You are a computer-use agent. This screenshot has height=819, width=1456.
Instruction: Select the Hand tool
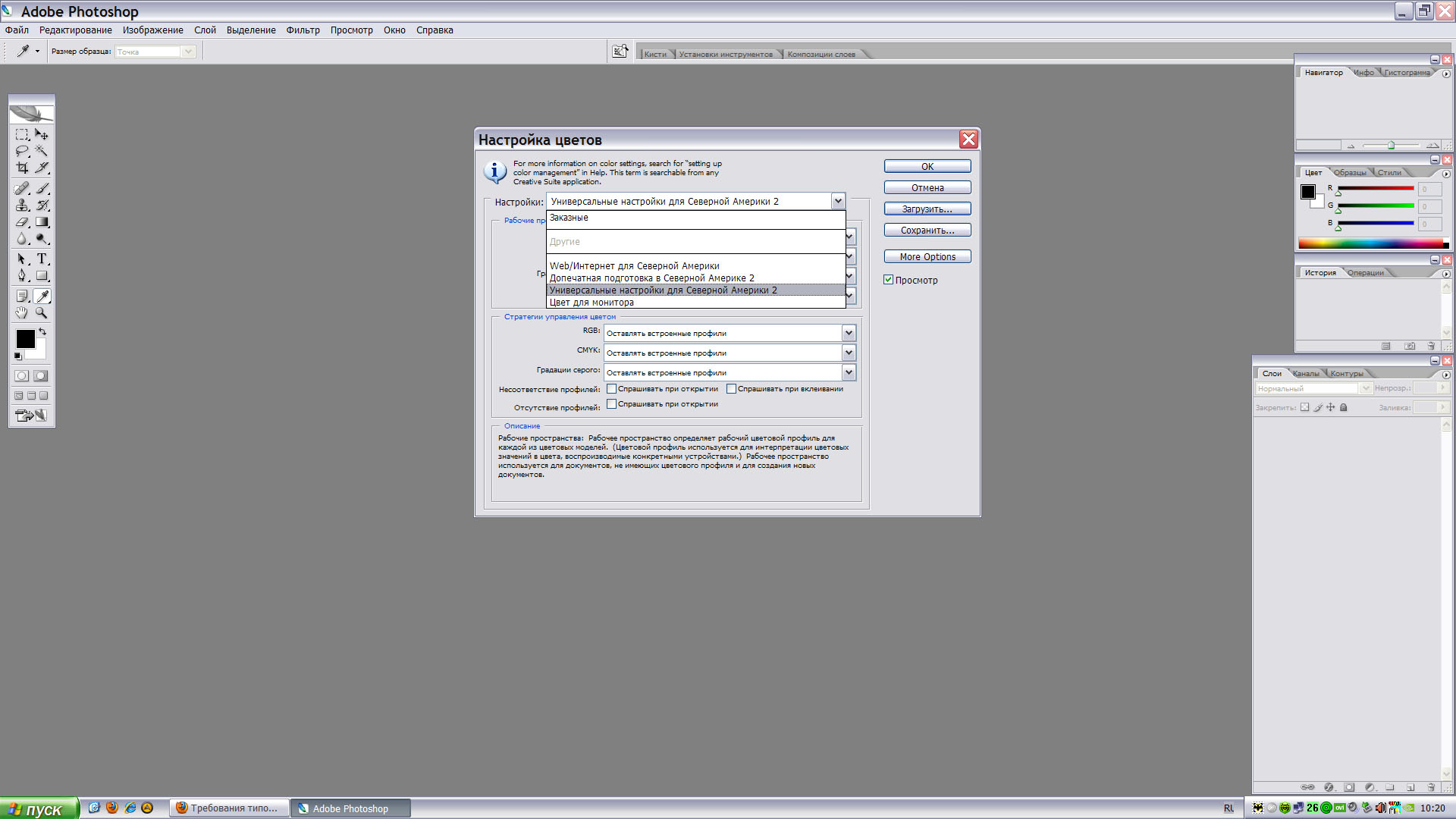click(x=22, y=313)
